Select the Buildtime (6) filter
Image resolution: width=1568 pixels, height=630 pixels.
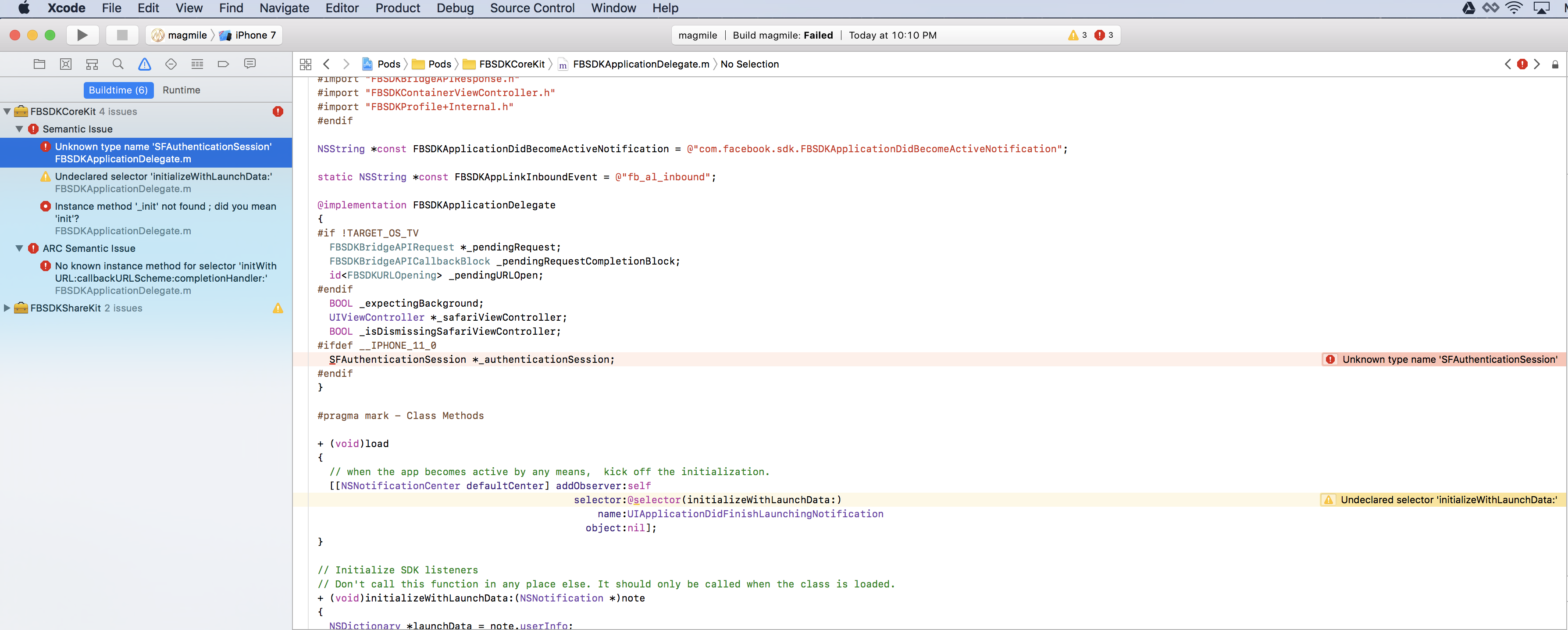click(119, 89)
